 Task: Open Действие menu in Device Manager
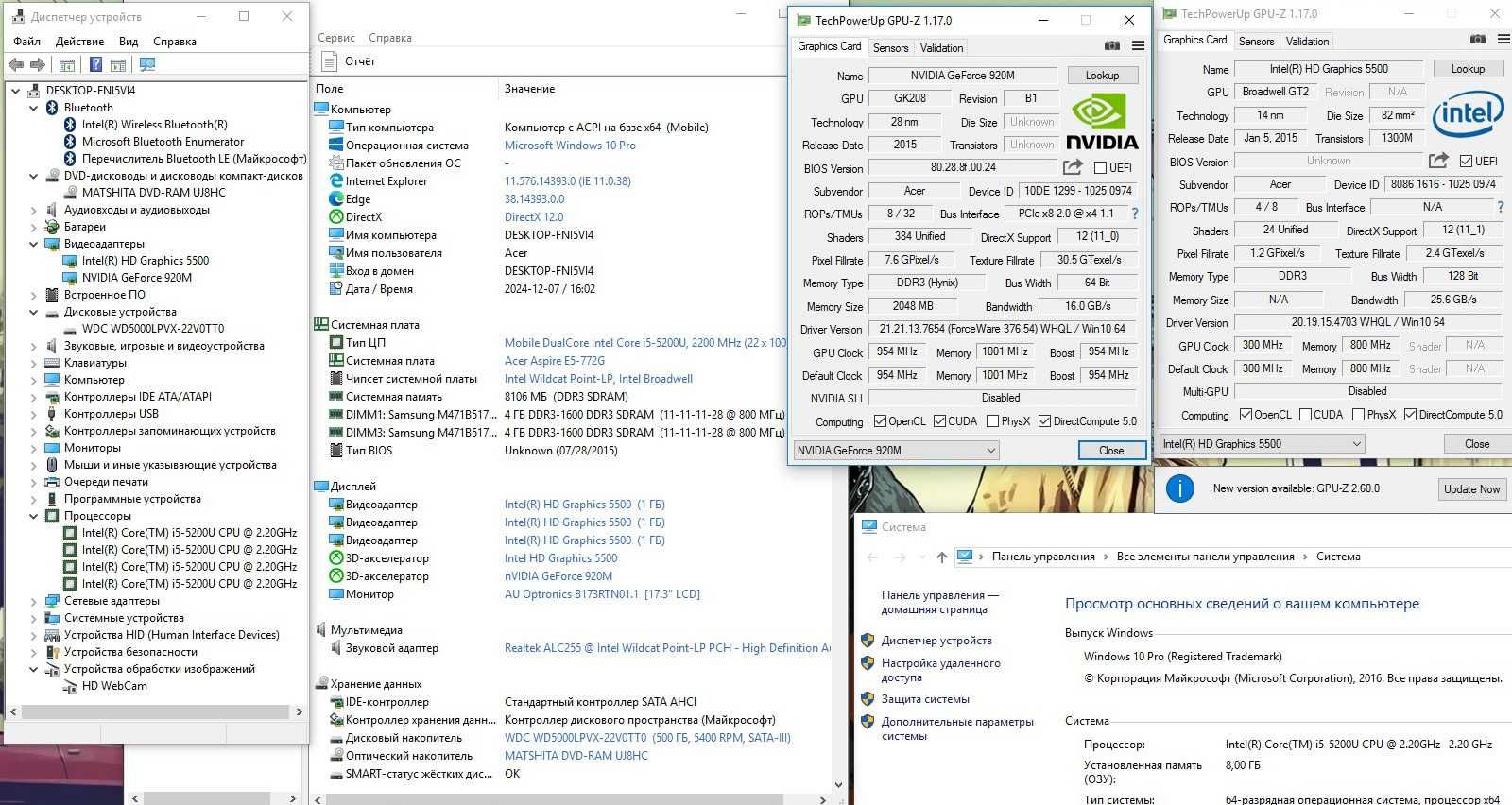point(79,42)
